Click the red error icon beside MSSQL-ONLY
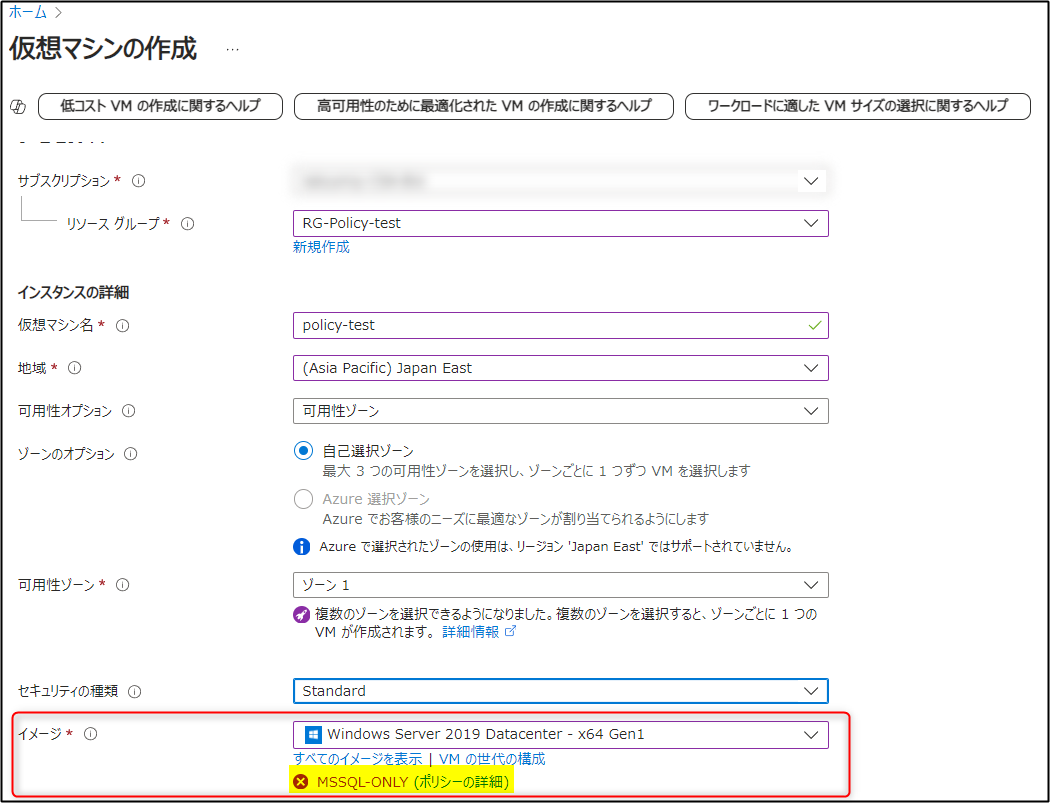This screenshot has width=1050, height=803. 301,782
